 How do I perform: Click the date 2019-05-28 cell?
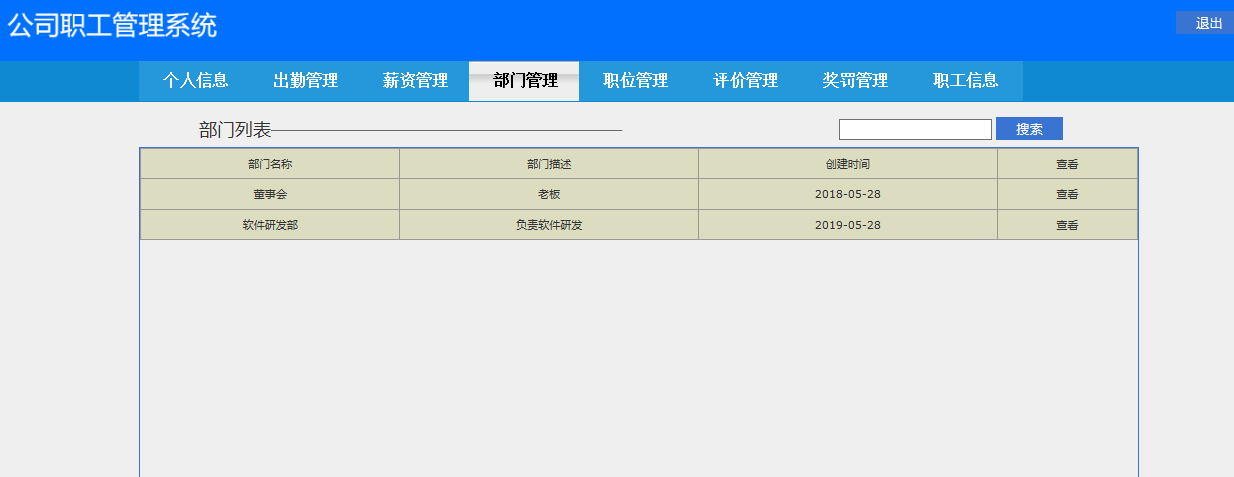(x=848, y=225)
